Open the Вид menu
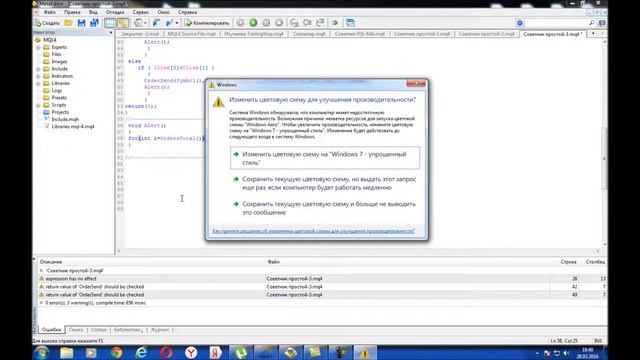The image size is (640, 360). tap(93, 12)
